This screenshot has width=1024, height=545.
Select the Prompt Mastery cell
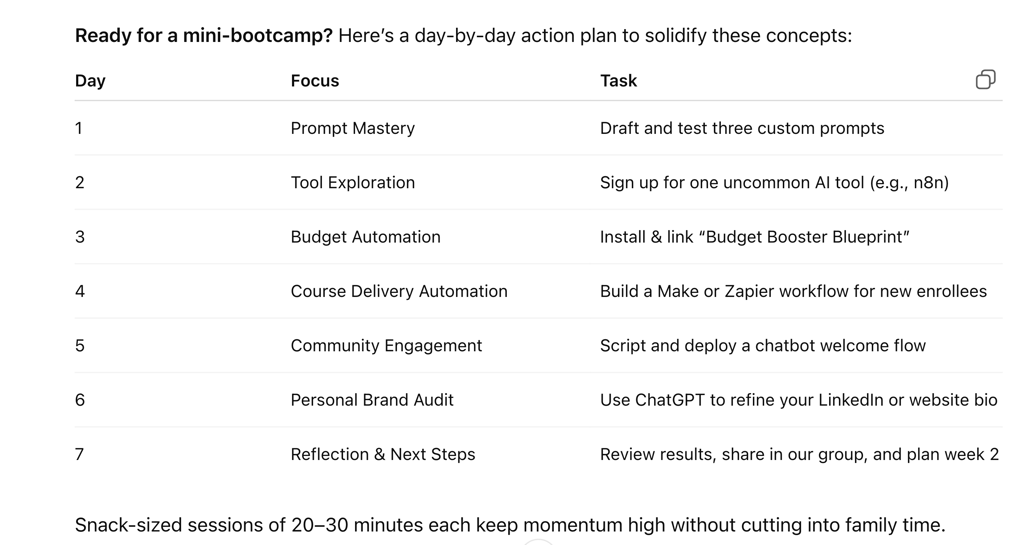353,128
